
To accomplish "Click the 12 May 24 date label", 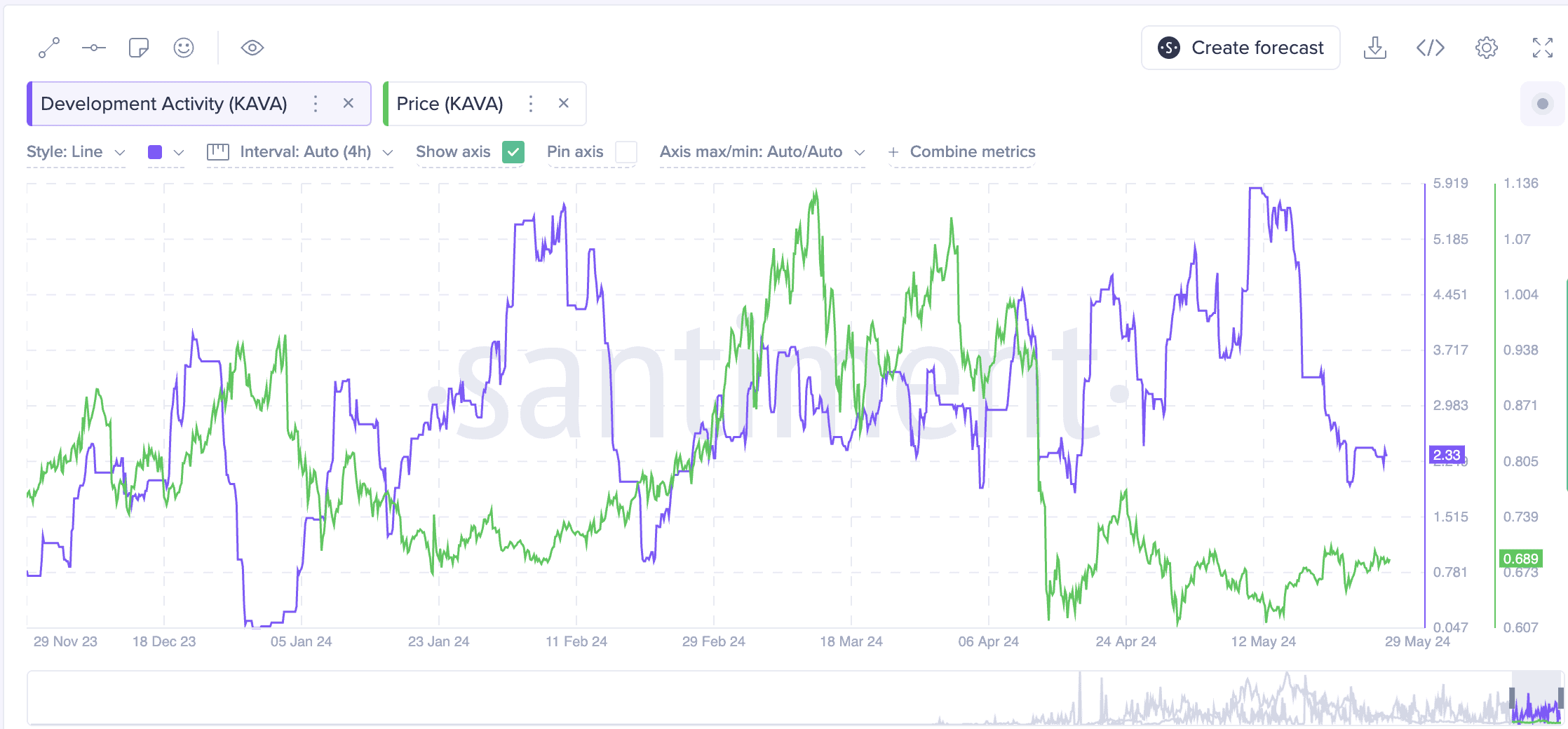I will 1264,641.
